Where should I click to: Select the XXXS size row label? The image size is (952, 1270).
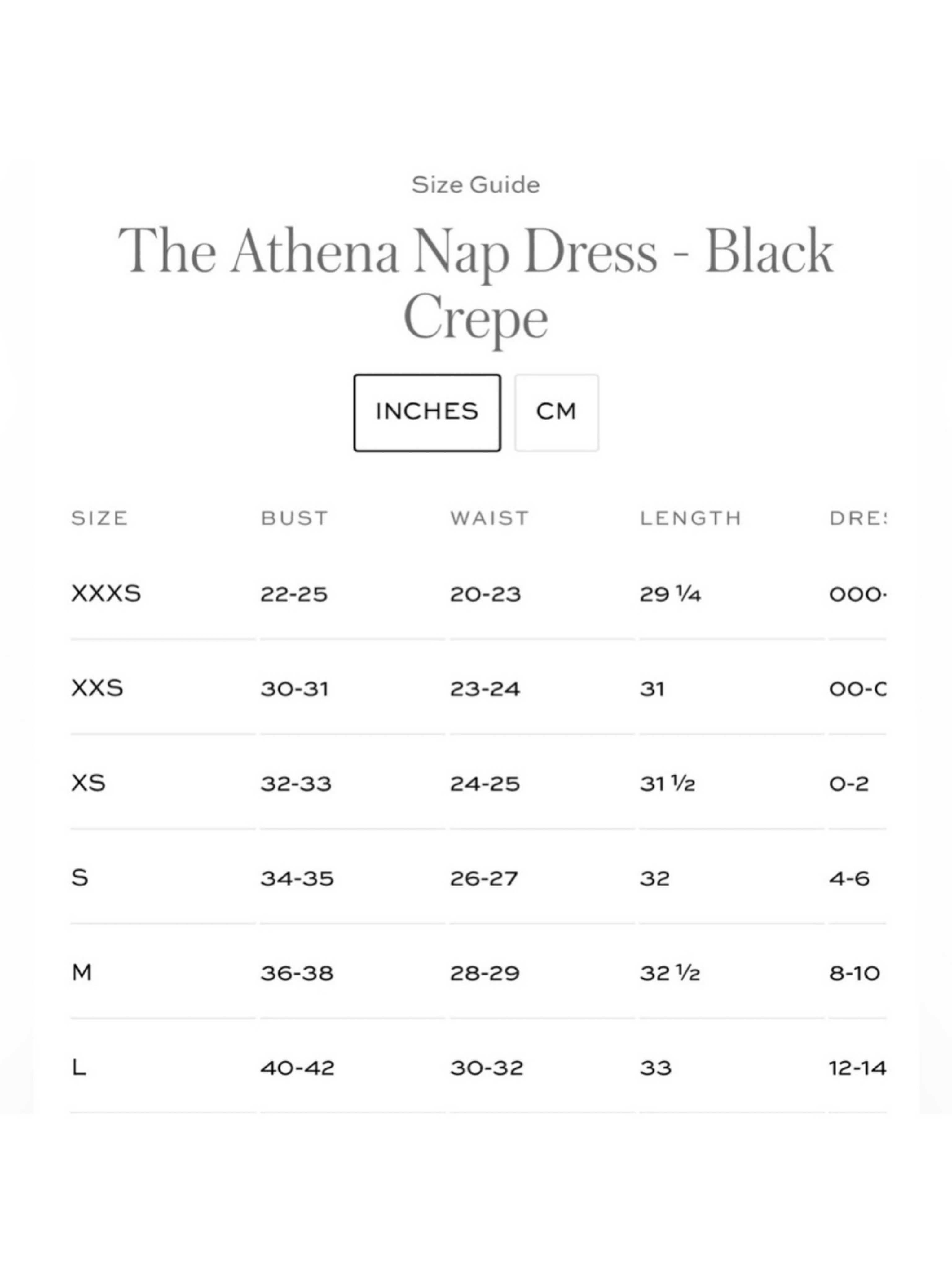point(106,593)
